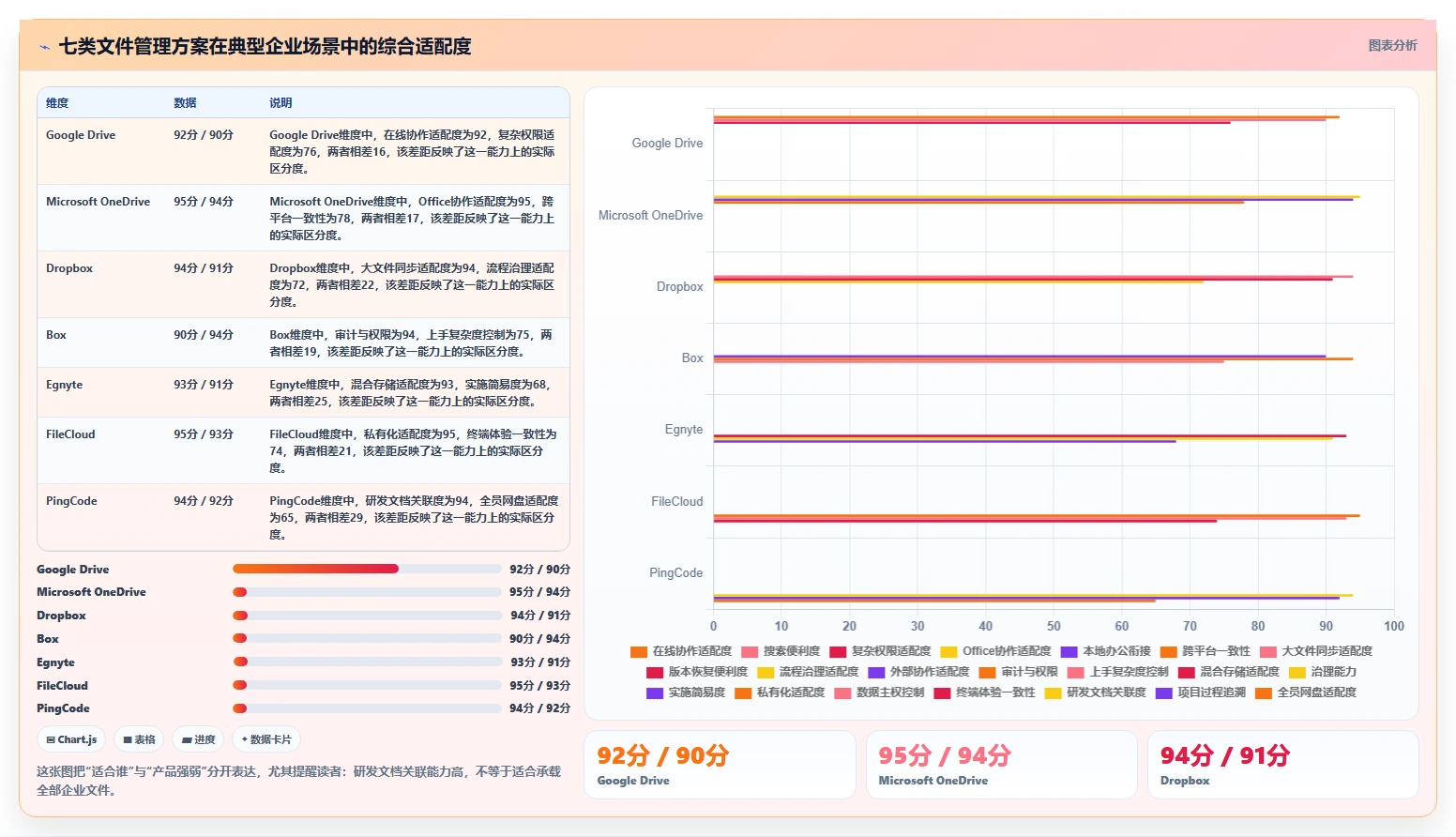Click FileCloud label on chart y-axis

(677, 502)
